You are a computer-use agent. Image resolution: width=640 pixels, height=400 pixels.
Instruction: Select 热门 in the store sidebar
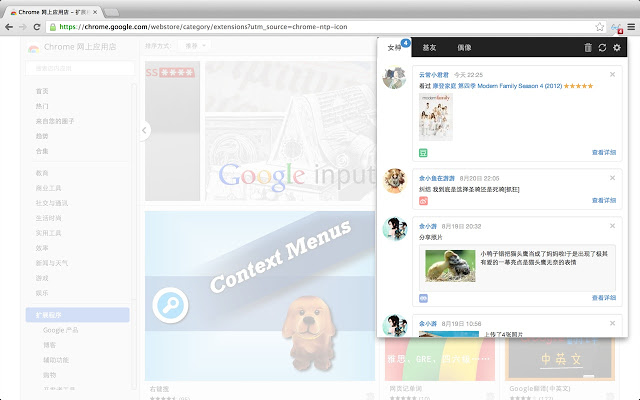pos(42,106)
